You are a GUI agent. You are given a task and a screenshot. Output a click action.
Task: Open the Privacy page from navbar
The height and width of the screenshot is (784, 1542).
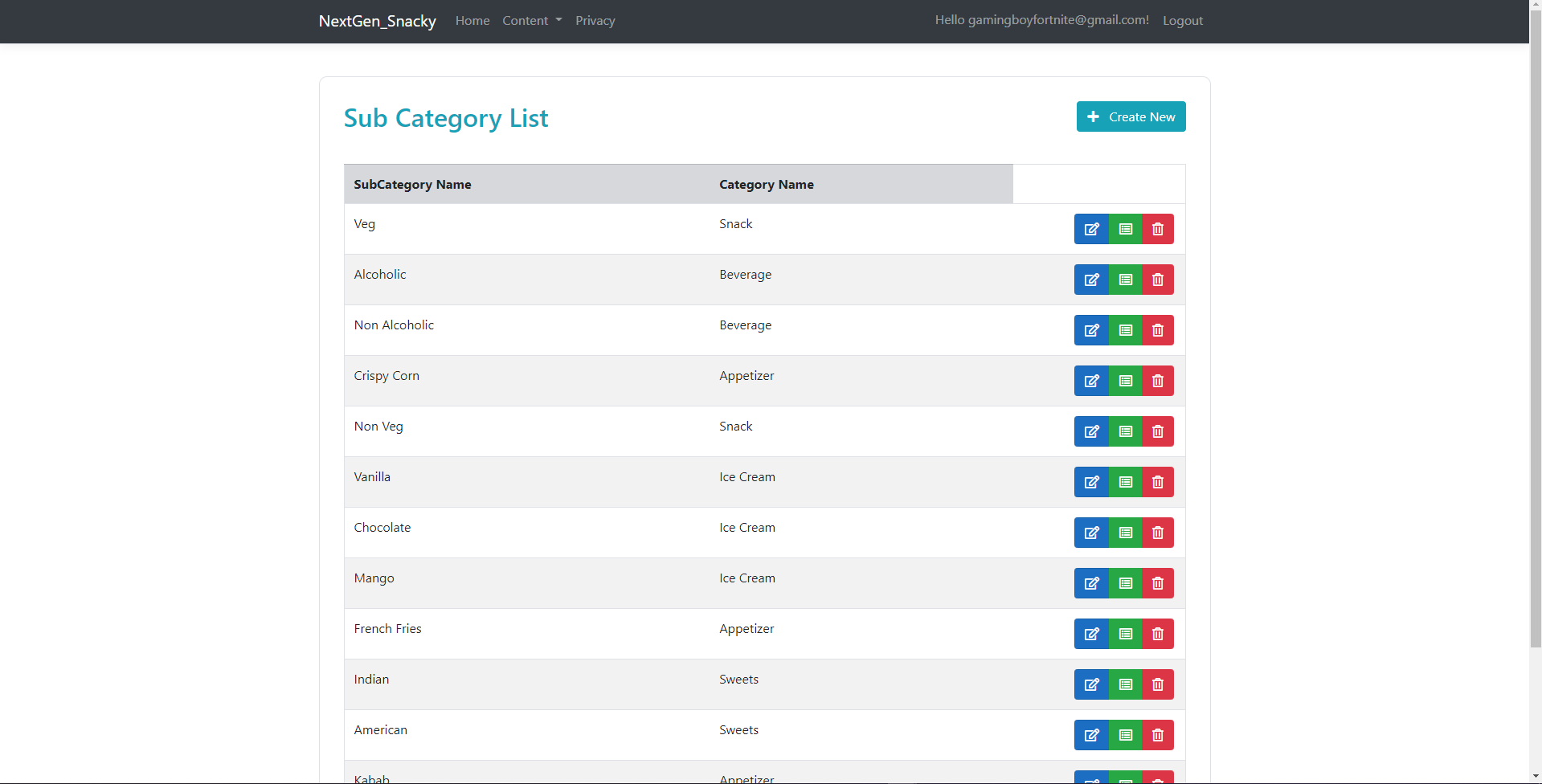(x=595, y=21)
